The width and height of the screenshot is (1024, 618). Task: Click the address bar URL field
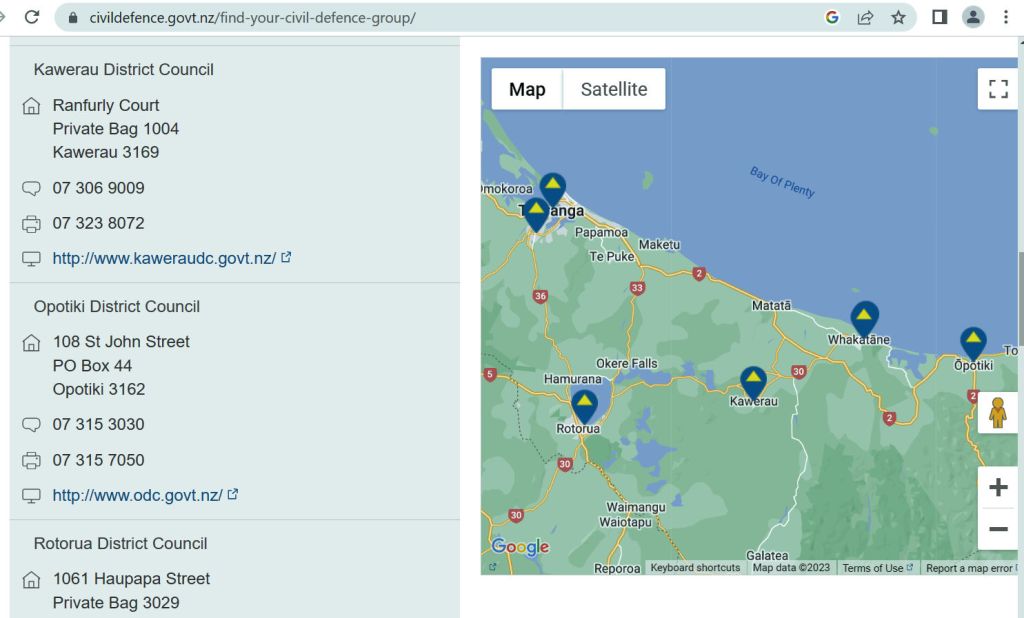coord(400,17)
